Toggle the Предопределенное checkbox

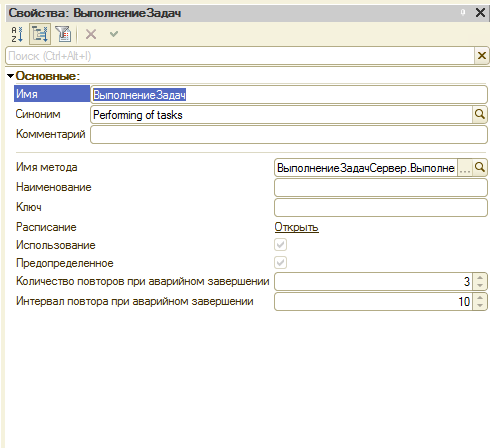280,263
